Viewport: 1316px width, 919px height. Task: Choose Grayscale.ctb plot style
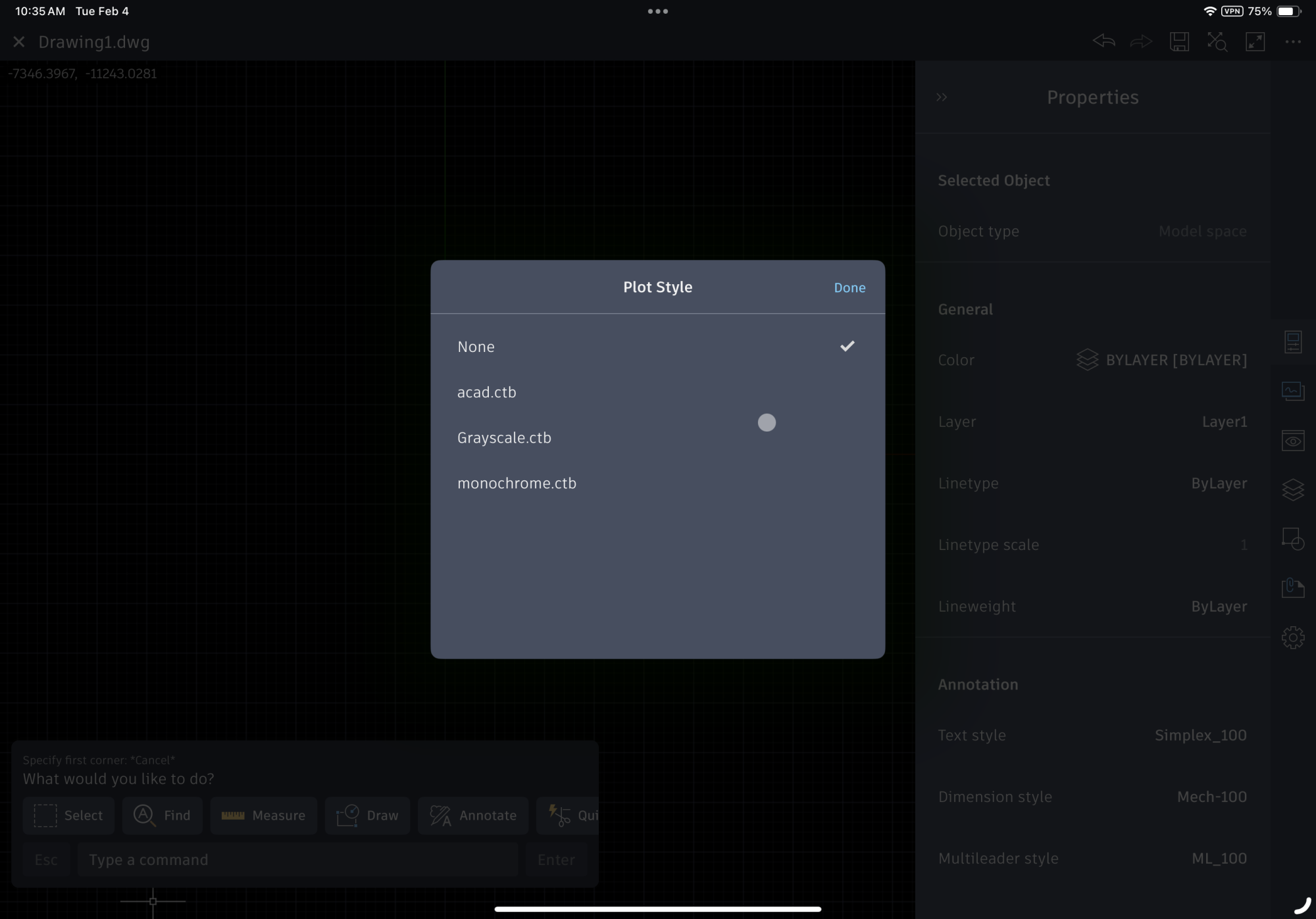click(657, 437)
